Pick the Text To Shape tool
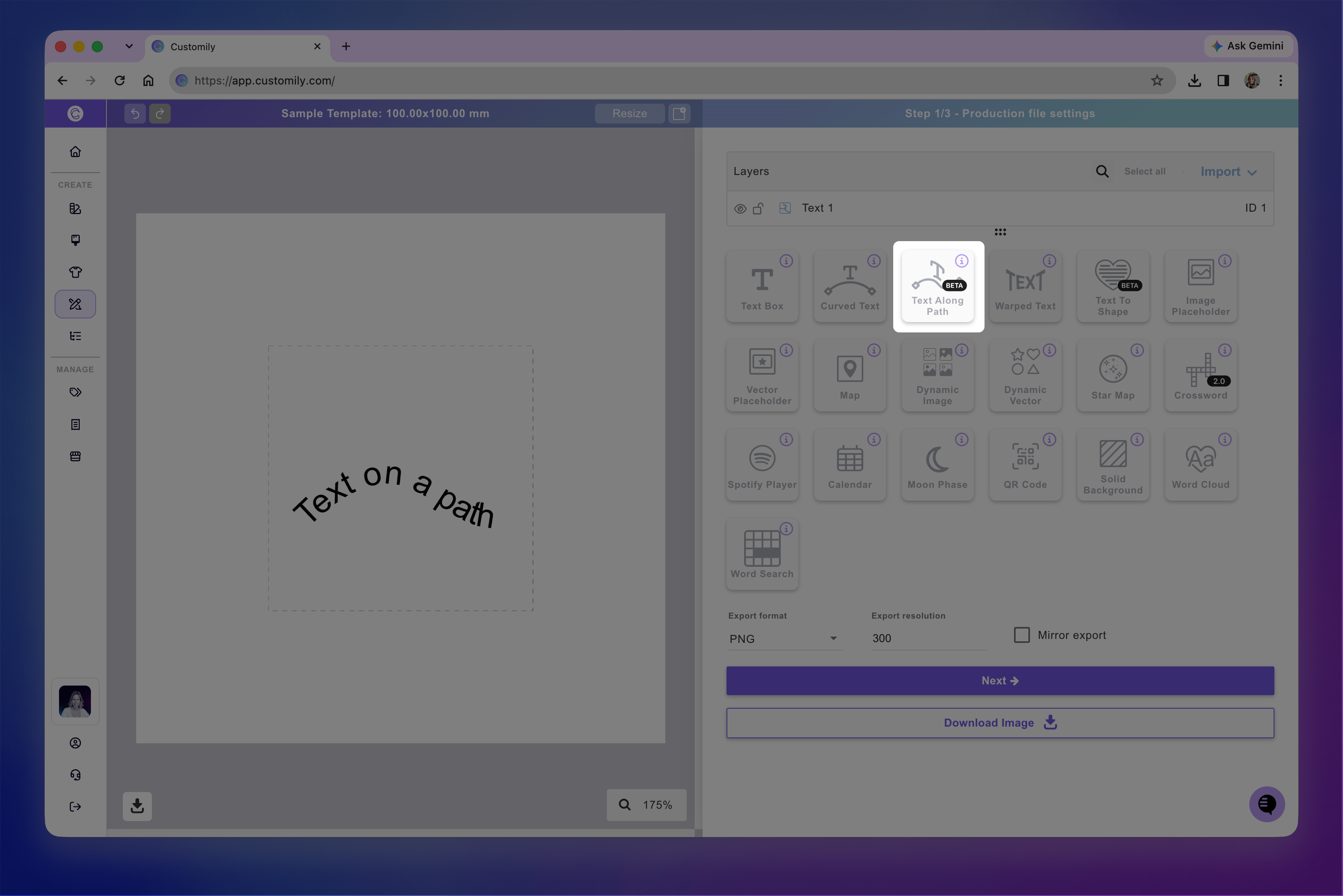 point(1113,286)
